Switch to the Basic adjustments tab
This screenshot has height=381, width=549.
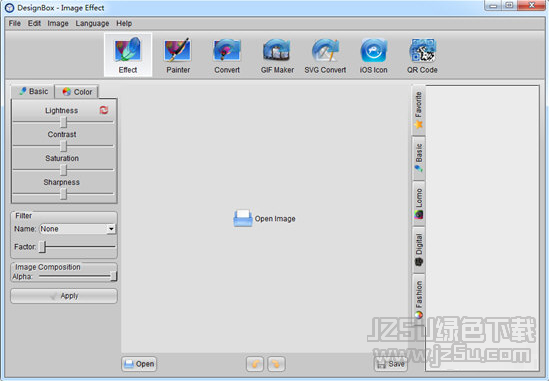[33, 91]
